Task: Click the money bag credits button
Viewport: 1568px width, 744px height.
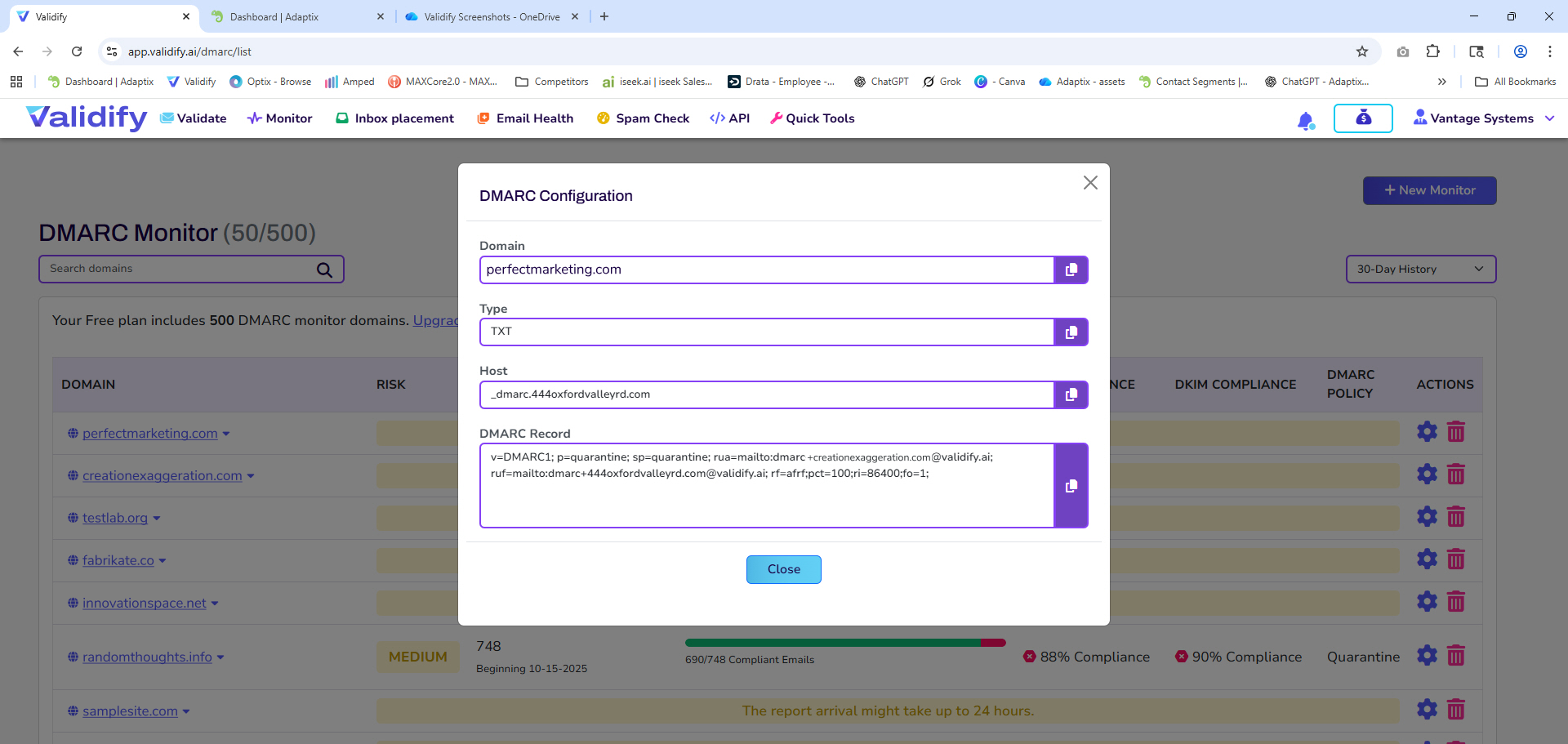Action: click(x=1363, y=118)
